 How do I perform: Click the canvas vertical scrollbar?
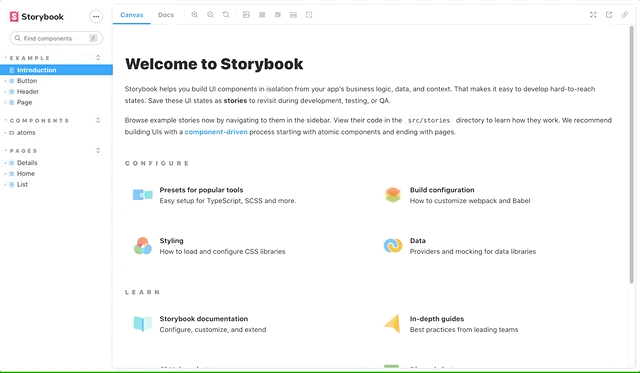(x=632, y=155)
